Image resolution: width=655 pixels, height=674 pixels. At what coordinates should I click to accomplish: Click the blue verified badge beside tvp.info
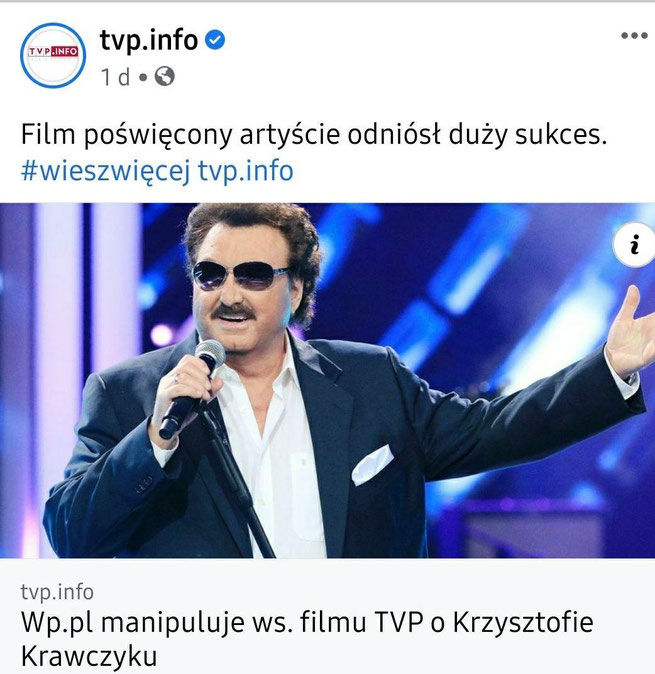click(x=214, y=40)
